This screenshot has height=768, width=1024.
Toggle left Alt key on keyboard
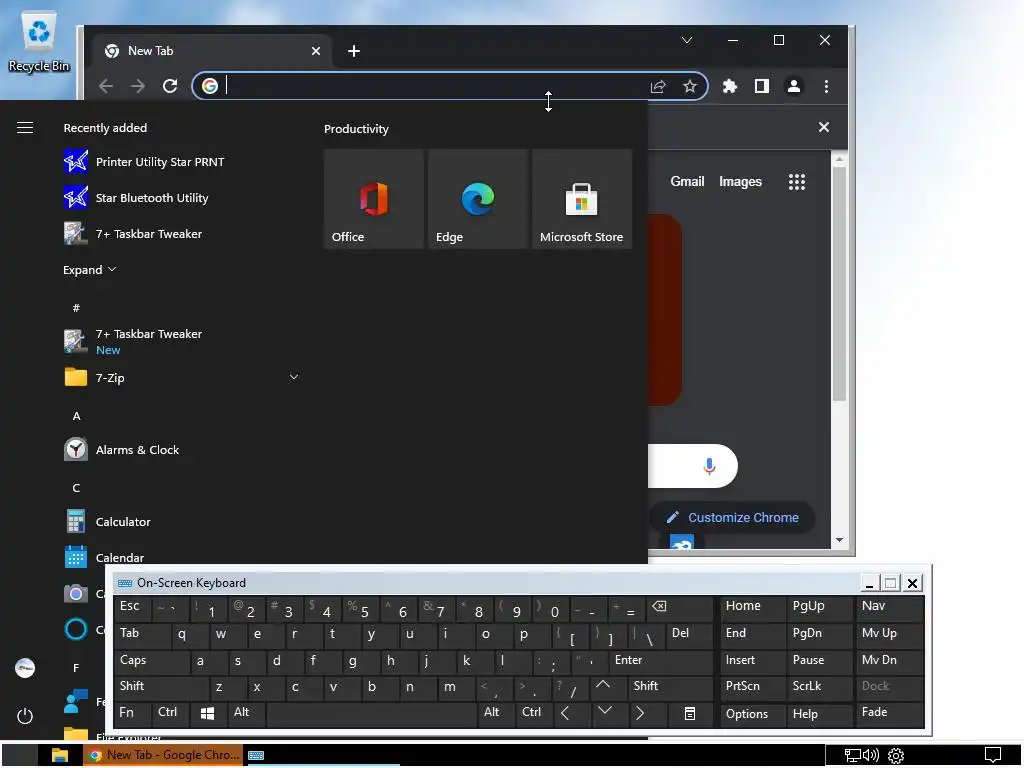point(246,713)
